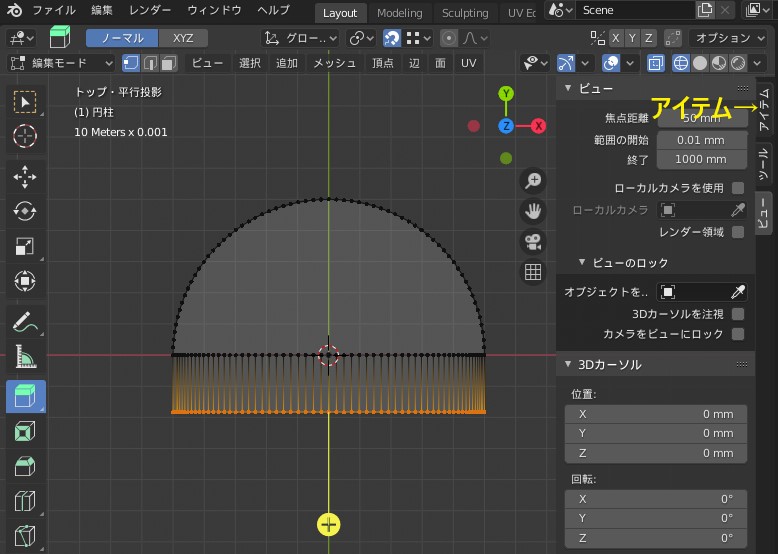
Task: Open the pivot point dropdown
Action: click(361, 38)
